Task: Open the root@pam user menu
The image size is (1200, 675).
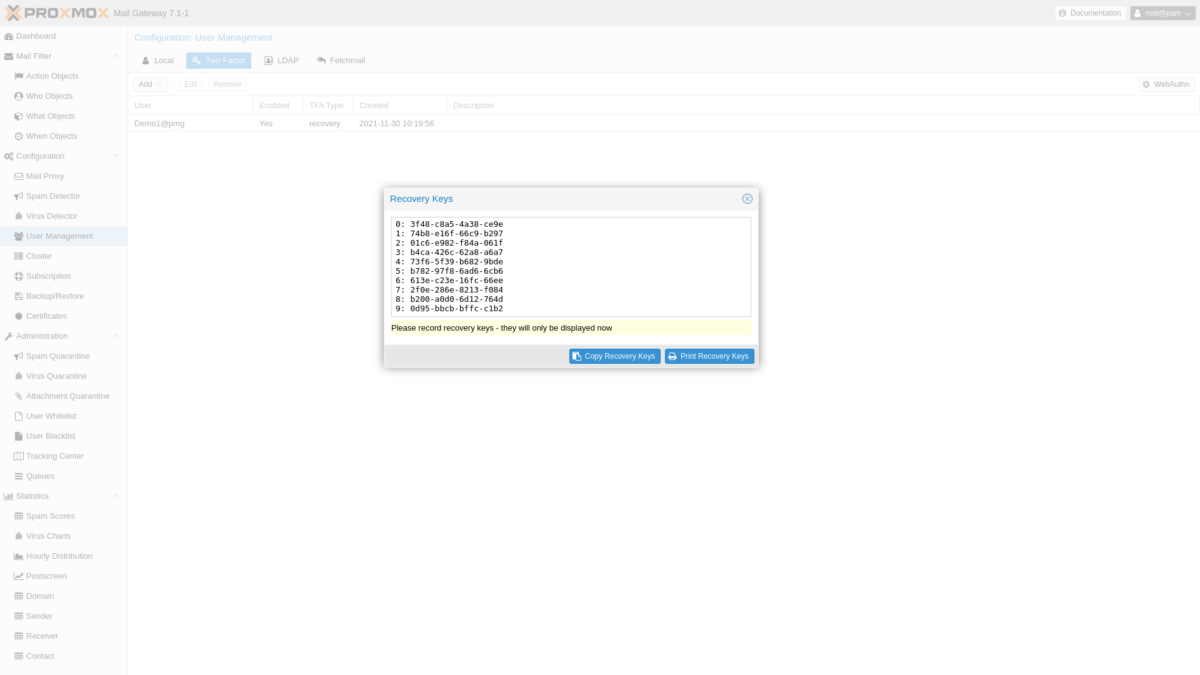Action: pos(1162,13)
